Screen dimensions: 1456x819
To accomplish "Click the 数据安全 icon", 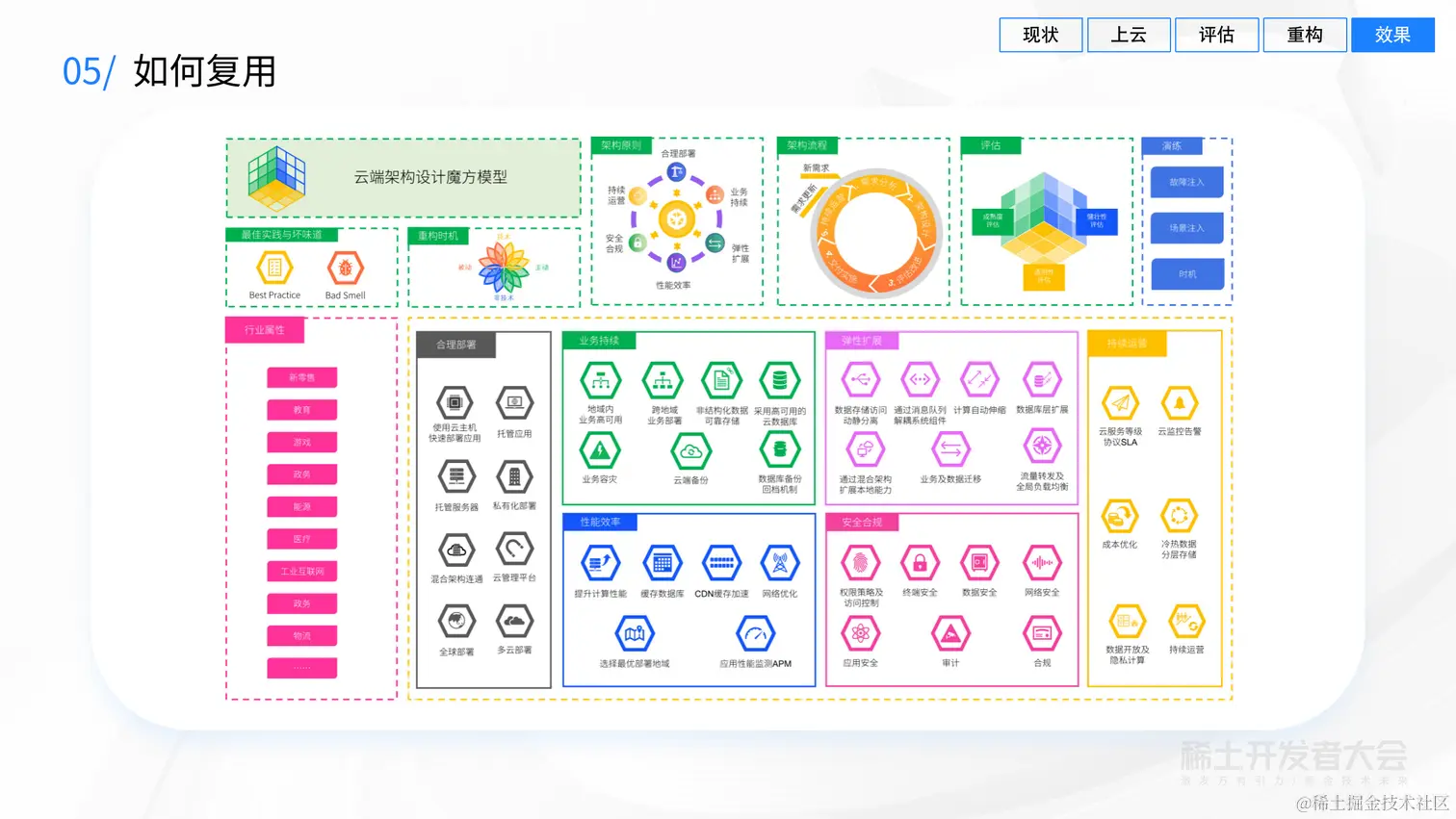I will pos(979,563).
